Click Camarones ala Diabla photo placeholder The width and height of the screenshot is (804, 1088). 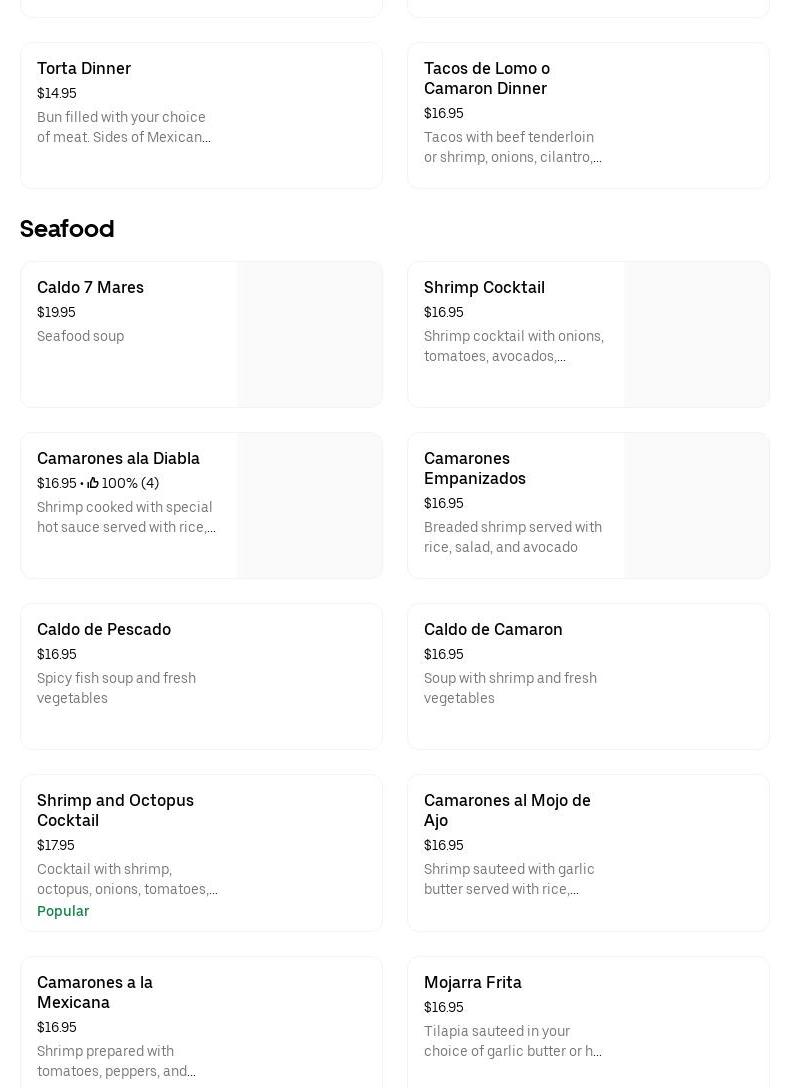[310, 506]
